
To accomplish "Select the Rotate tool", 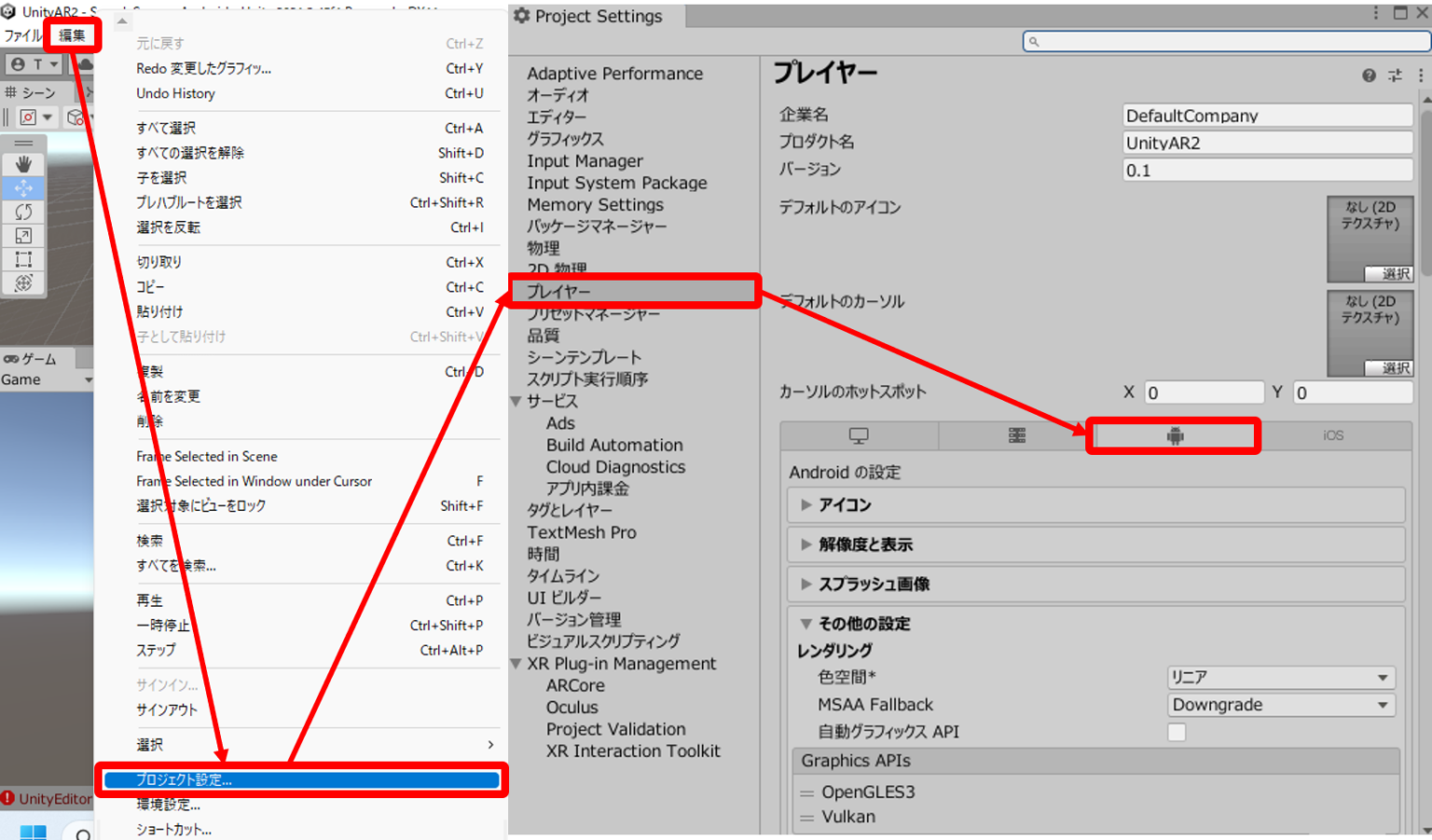I will [x=23, y=213].
